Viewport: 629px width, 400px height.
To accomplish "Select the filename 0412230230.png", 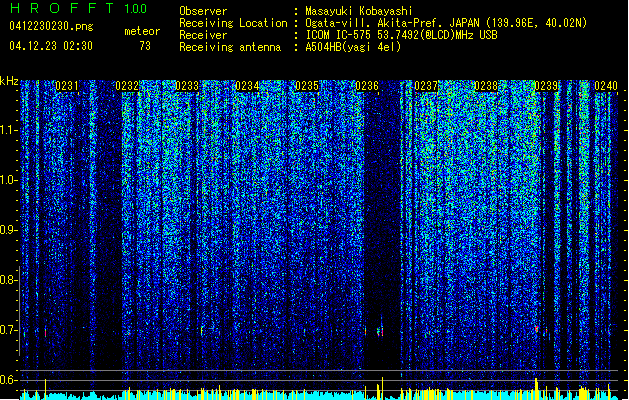I will pos(51,26).
